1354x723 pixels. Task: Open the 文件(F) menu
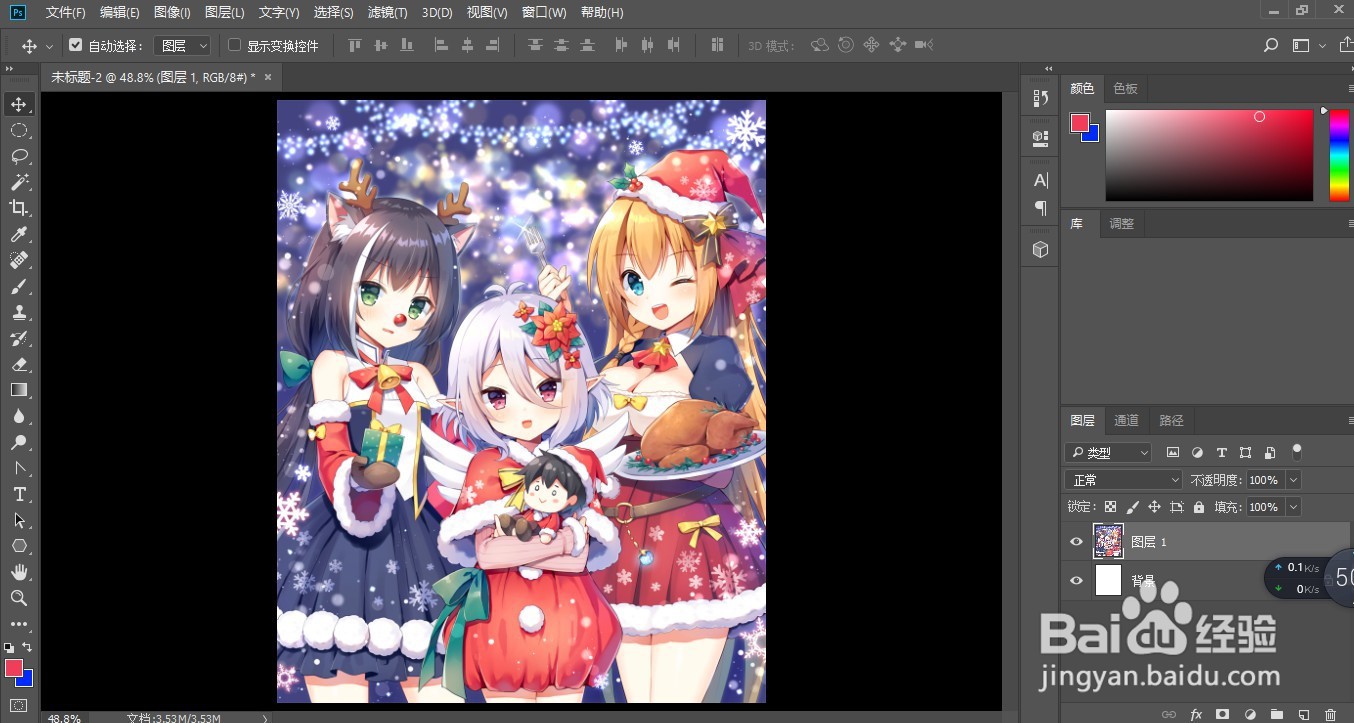[x=66, y=12]
